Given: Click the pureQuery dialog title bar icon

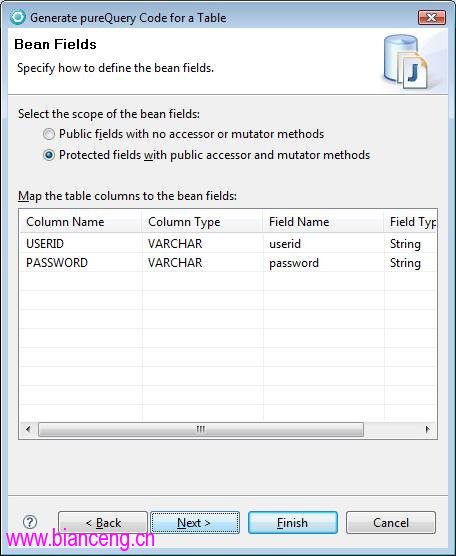Looking at the screenshot, I should (x=17, y=17).
